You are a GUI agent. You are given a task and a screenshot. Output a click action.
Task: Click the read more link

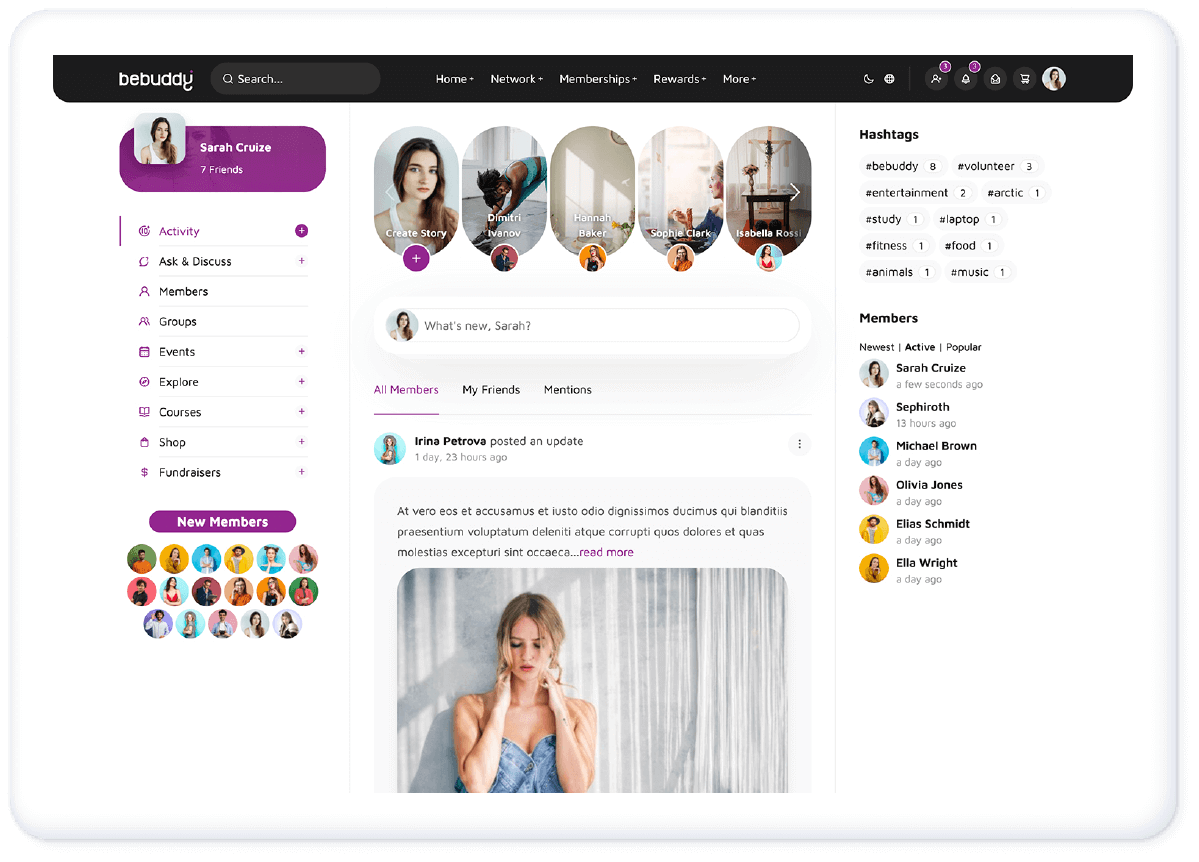(606, 552)
